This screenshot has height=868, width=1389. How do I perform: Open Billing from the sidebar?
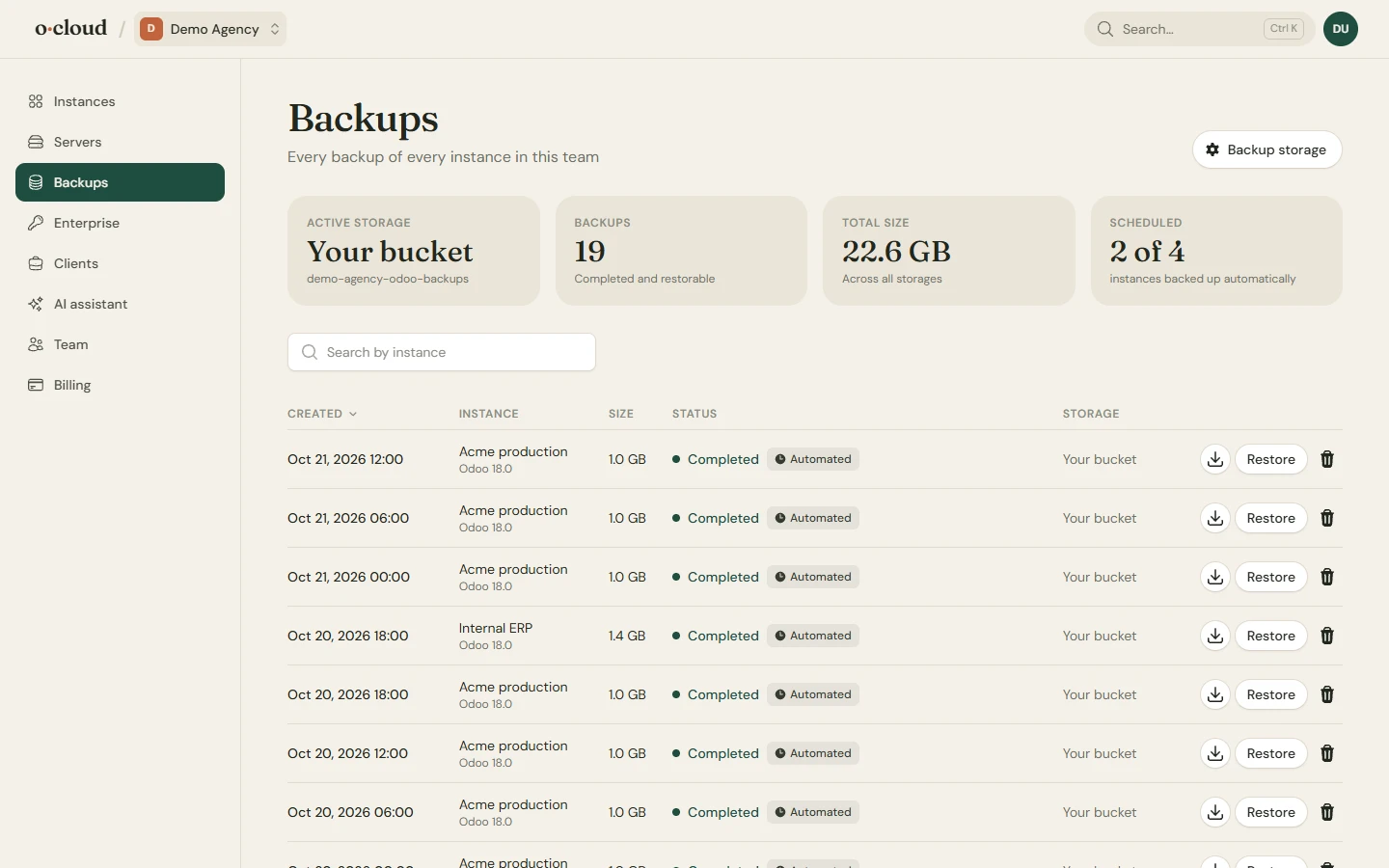pos(120,385)
